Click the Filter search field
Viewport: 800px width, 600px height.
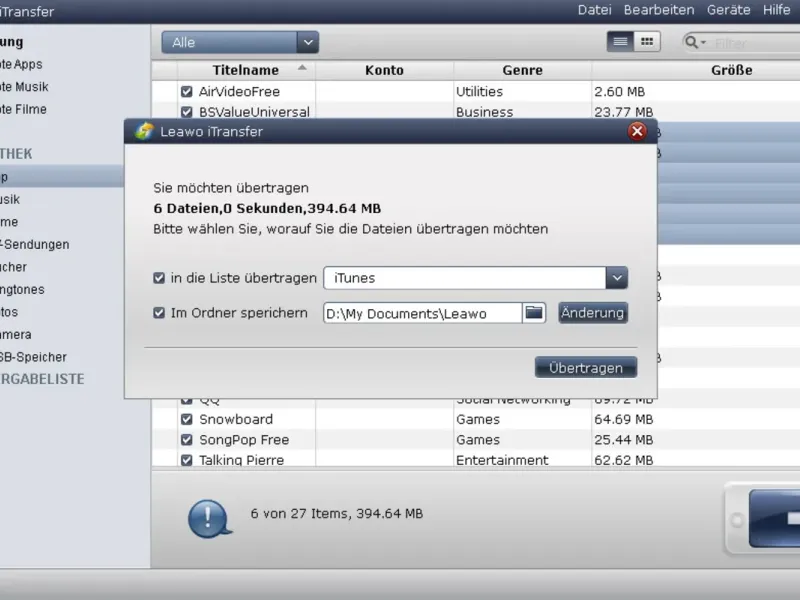pos(756,43)
